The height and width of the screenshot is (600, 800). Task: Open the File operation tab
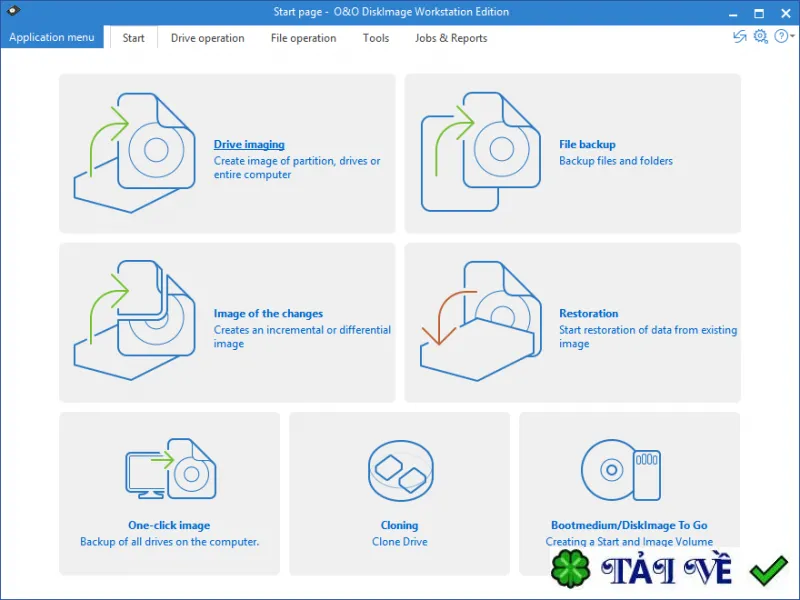(x=303, y=38)
